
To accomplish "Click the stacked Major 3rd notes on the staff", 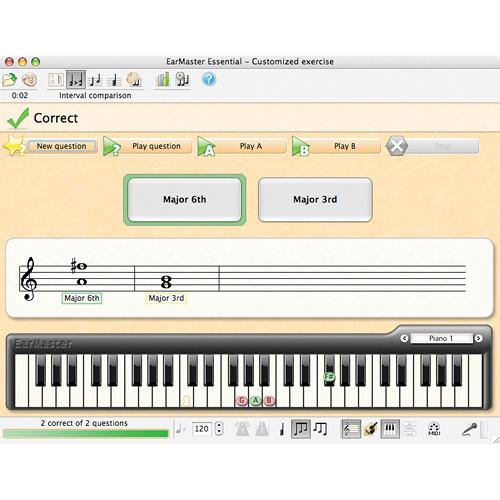I will pos(166,282).
